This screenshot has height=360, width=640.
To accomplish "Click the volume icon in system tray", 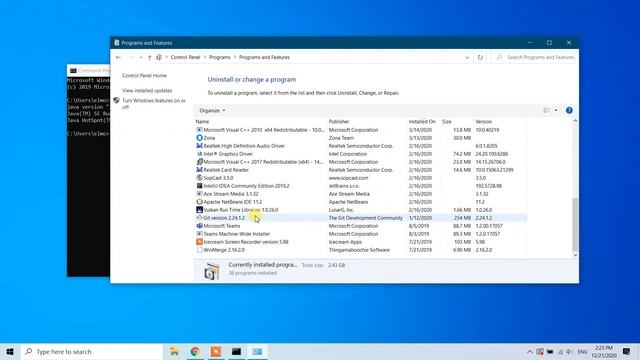I will pyautogui.click(x=569, y=352).
